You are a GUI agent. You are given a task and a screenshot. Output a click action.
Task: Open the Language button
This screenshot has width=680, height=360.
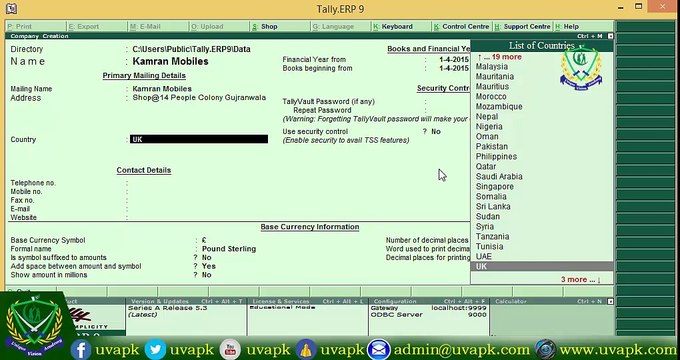(x=341, y=26)
